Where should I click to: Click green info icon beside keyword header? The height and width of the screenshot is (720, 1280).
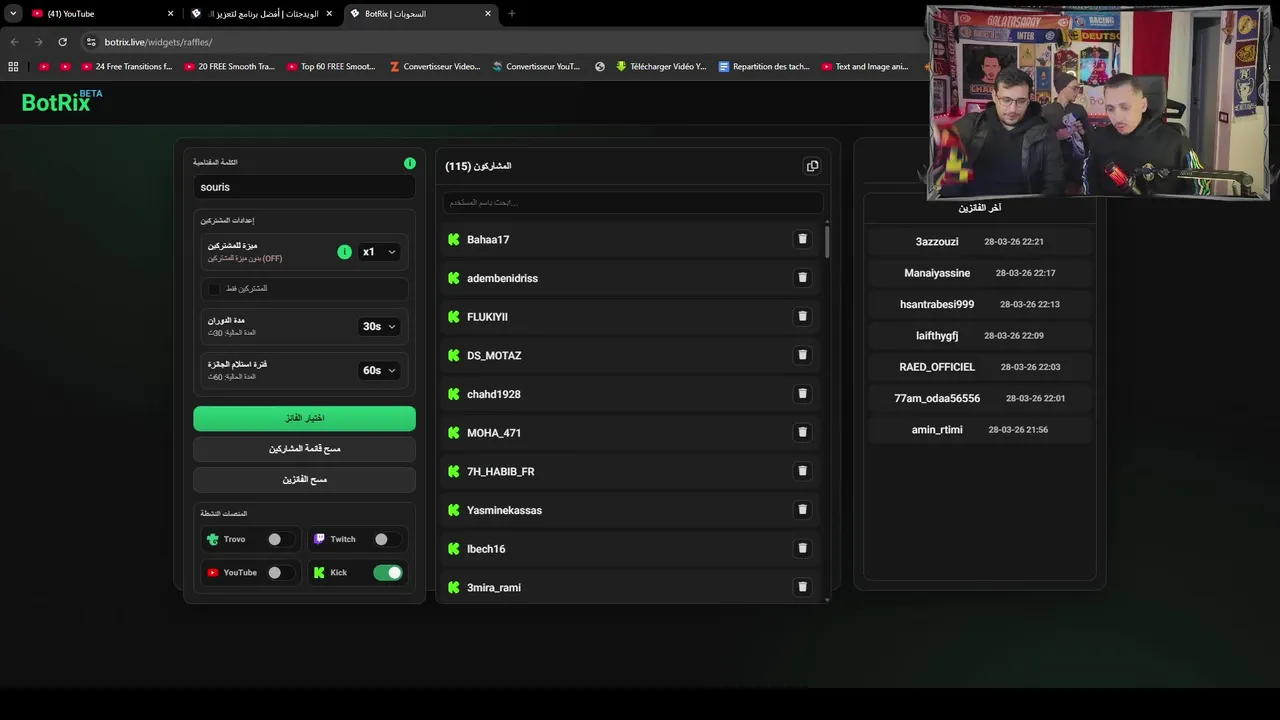(410, 163)
